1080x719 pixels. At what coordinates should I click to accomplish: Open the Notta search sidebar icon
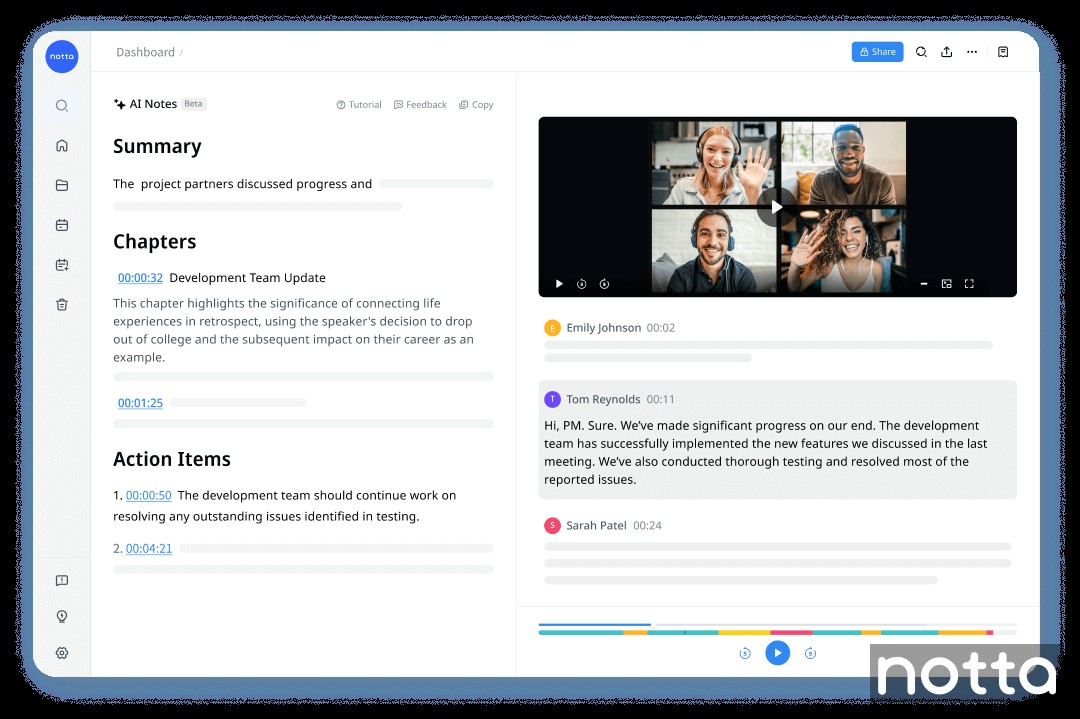click(x=62, y=105)
